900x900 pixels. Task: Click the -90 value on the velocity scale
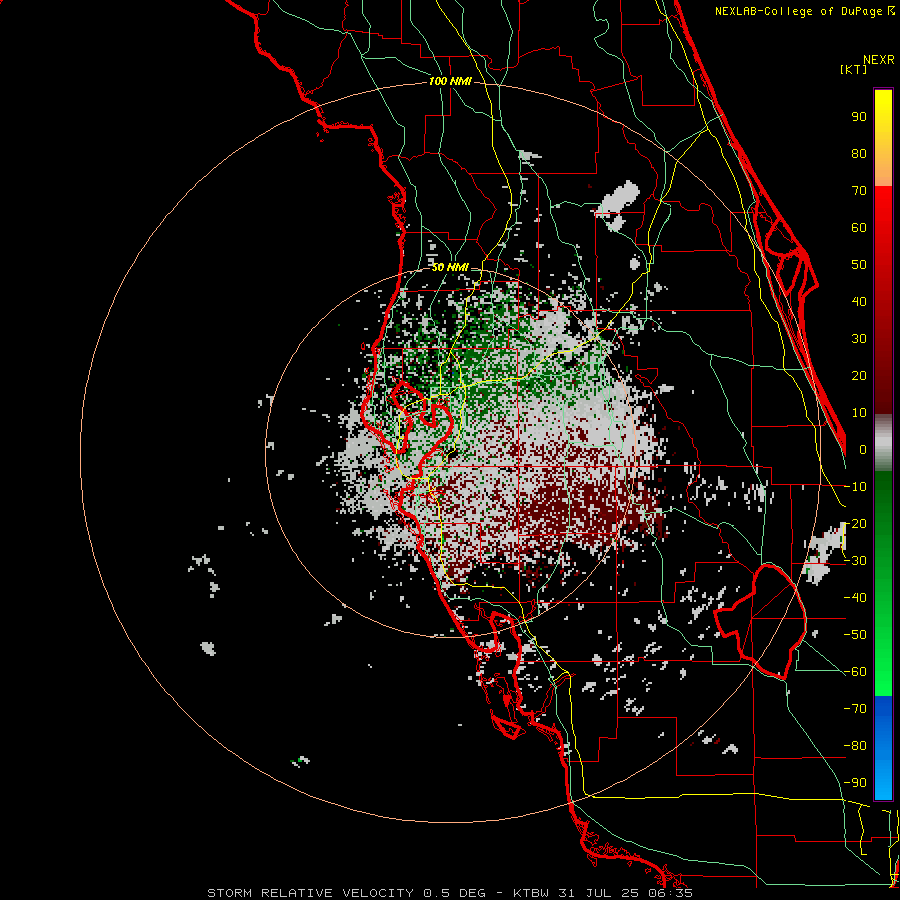(x=855, y=783)
